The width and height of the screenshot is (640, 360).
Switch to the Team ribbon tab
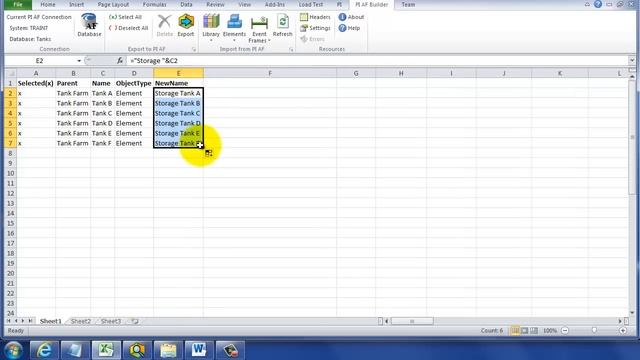[408, 4]
